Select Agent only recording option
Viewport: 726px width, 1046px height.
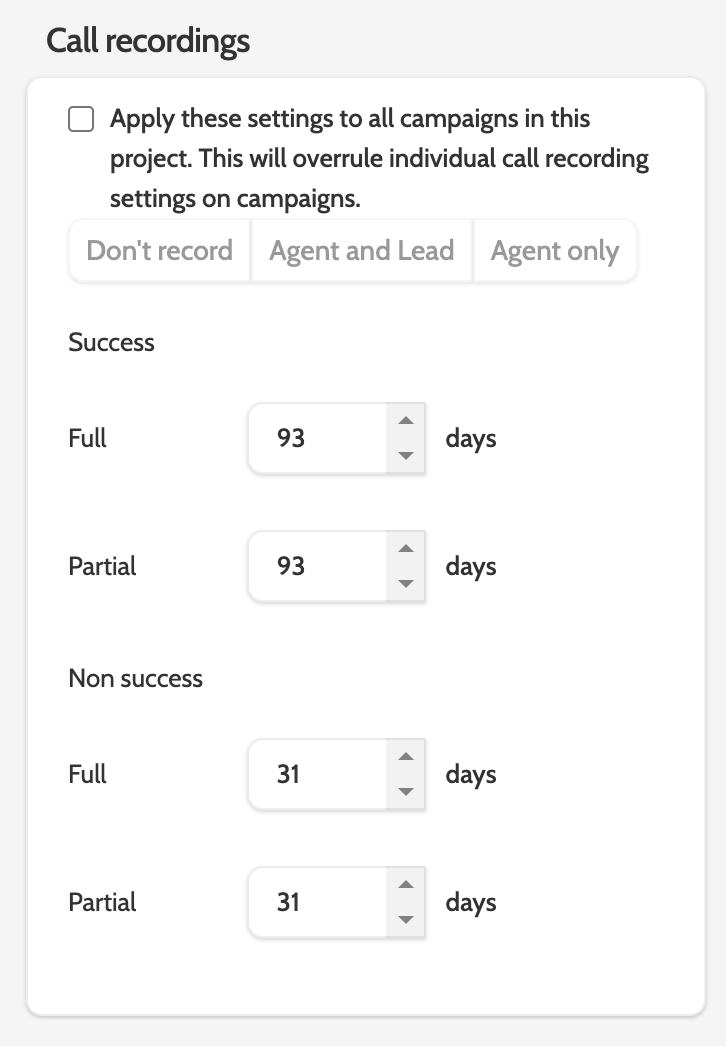coord(555,251)
